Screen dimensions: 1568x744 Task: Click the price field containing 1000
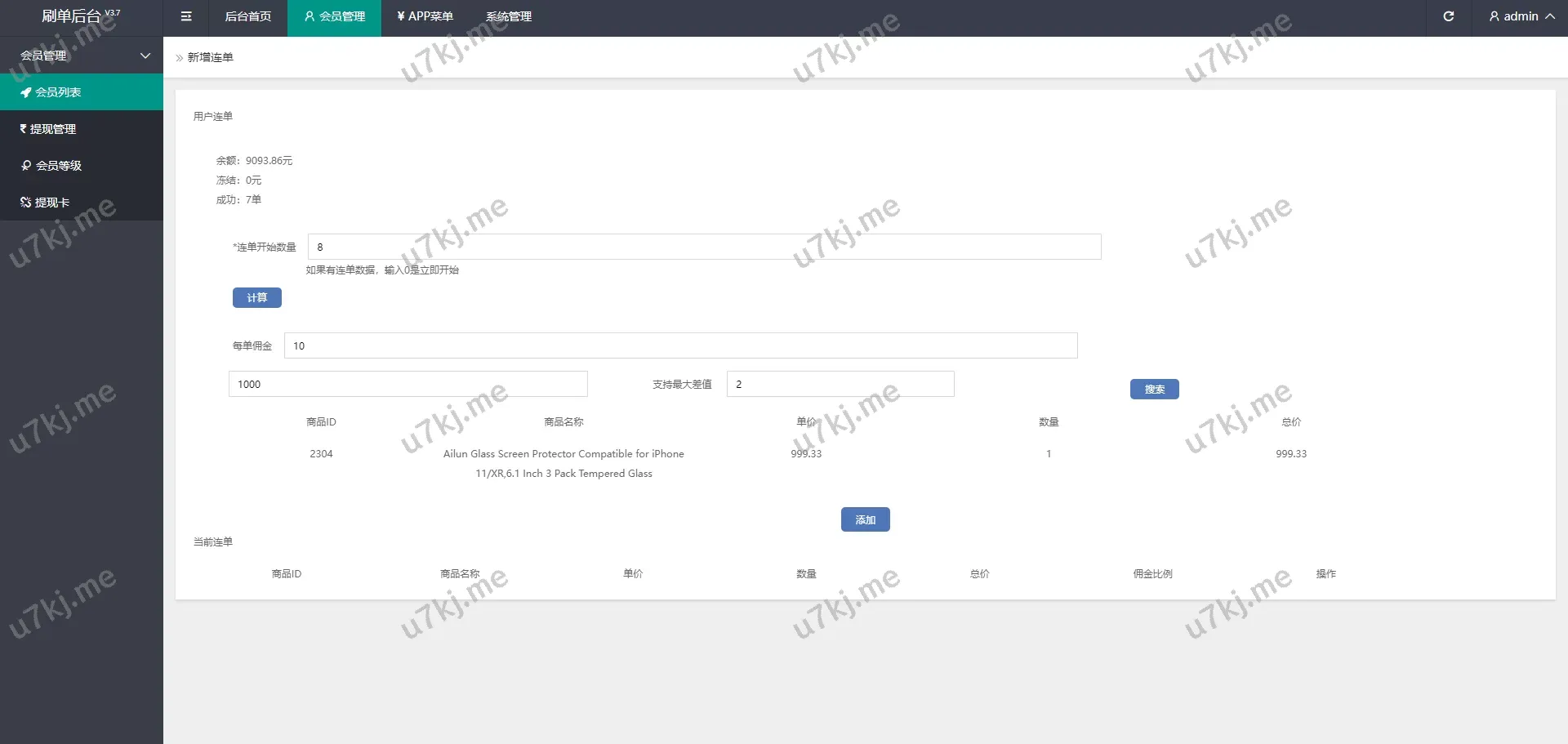click(x=408, y=384)
